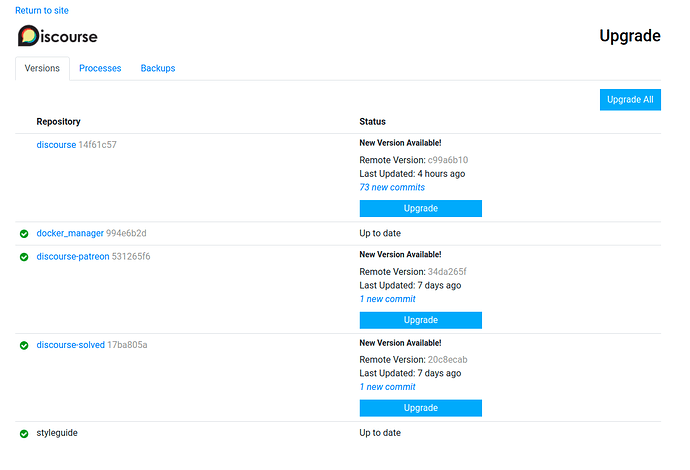Click discourse-solved Last Updated: 7 days ago

(410, 374)
